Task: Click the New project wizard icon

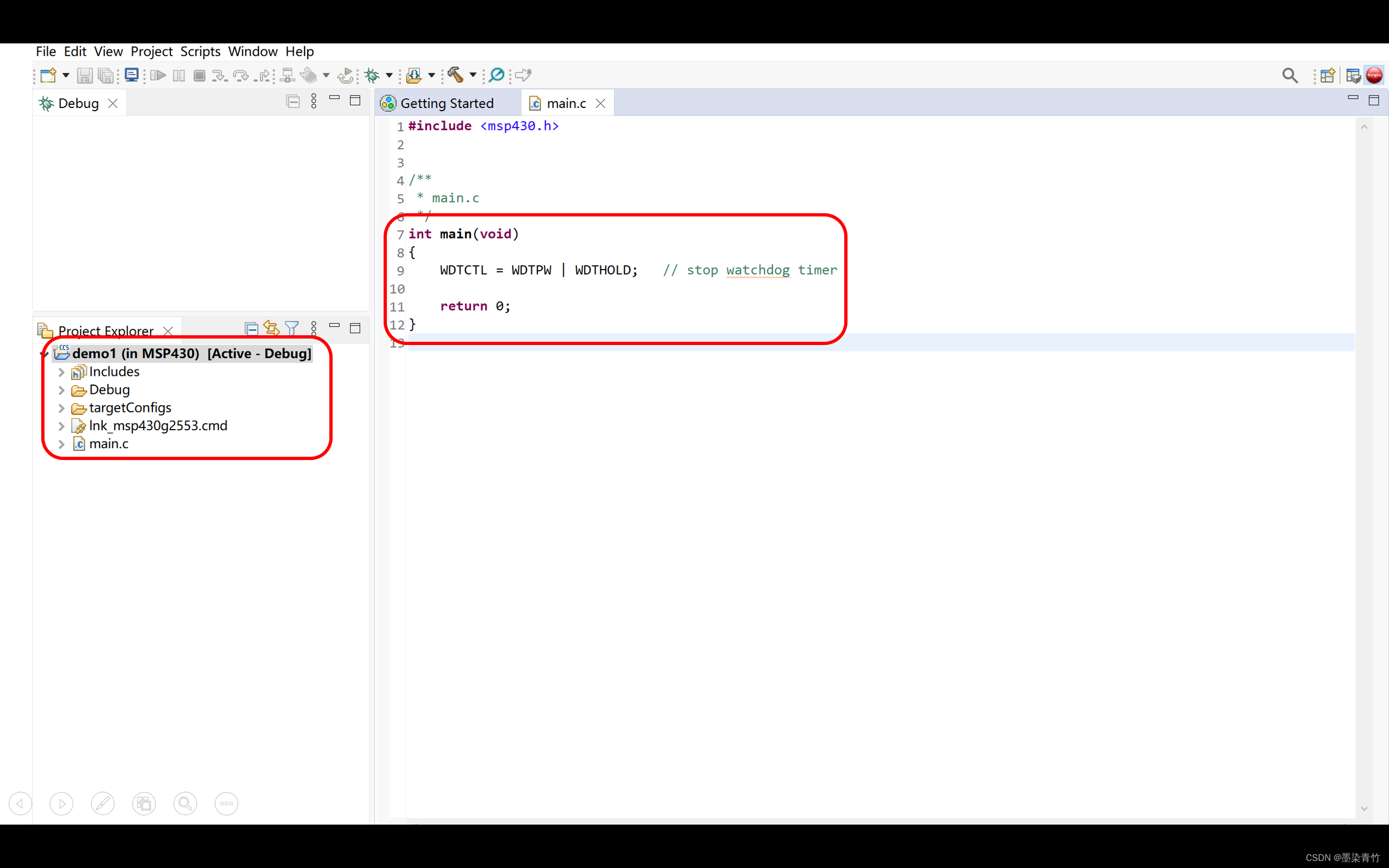Action: (x=48, y=75)
